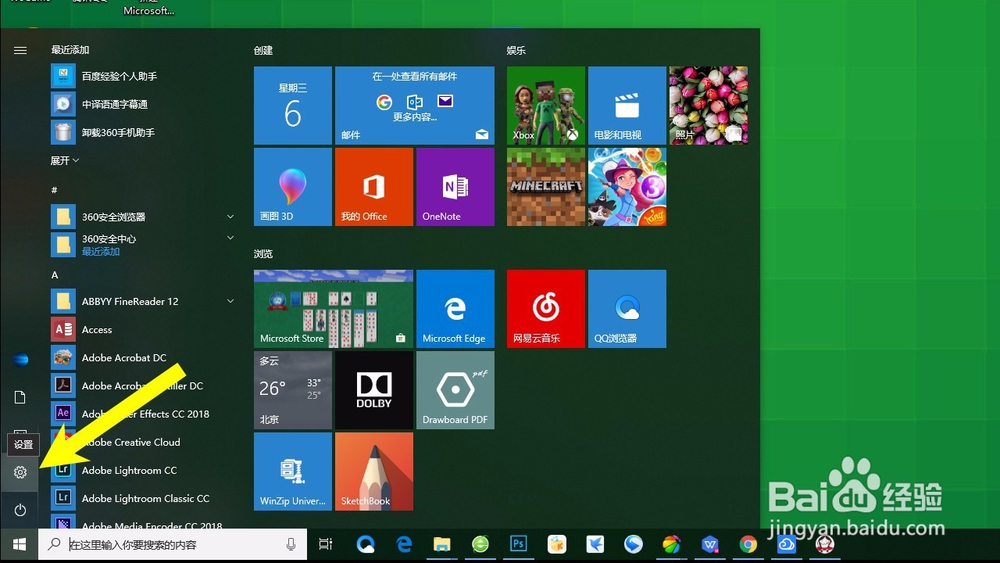Launch the QQ Browser tile
The height and width of the screenshot is (563, 1000).
click(627, 309)
